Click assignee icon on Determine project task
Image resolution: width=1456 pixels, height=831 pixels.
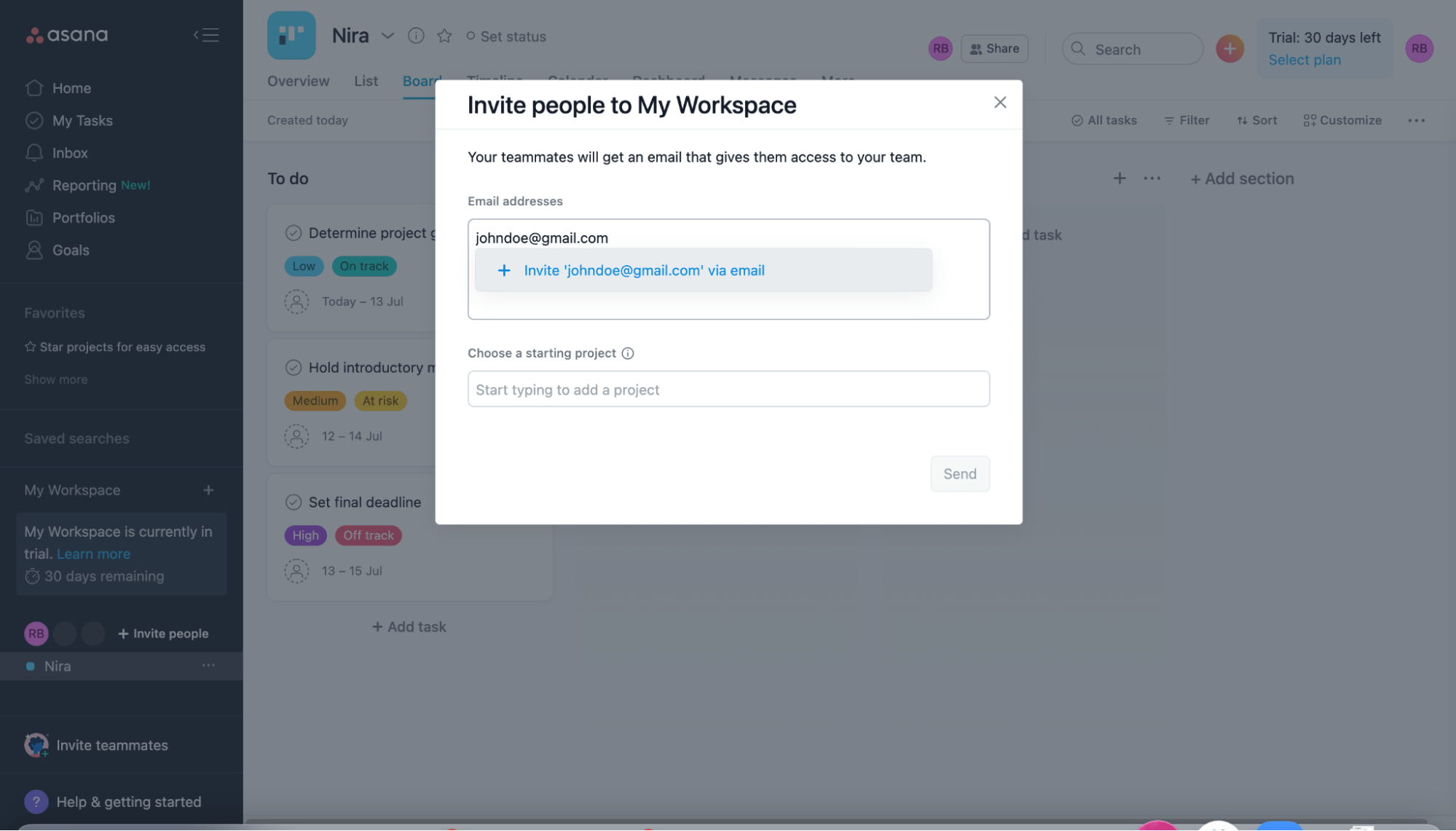296,302
